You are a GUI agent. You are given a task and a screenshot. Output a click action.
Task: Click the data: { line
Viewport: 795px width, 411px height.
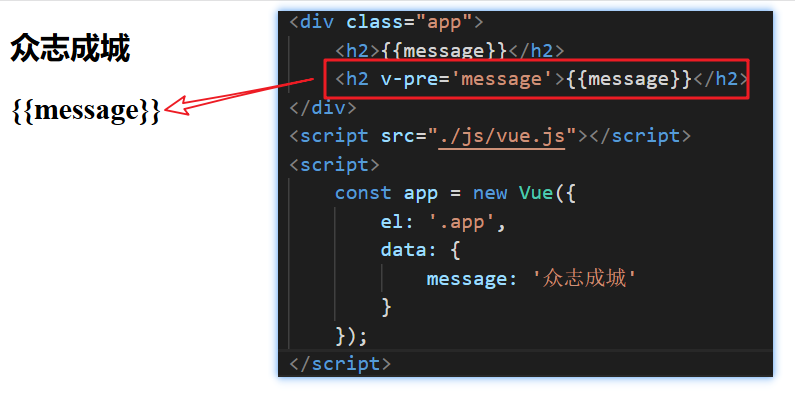tap(420, 250)
